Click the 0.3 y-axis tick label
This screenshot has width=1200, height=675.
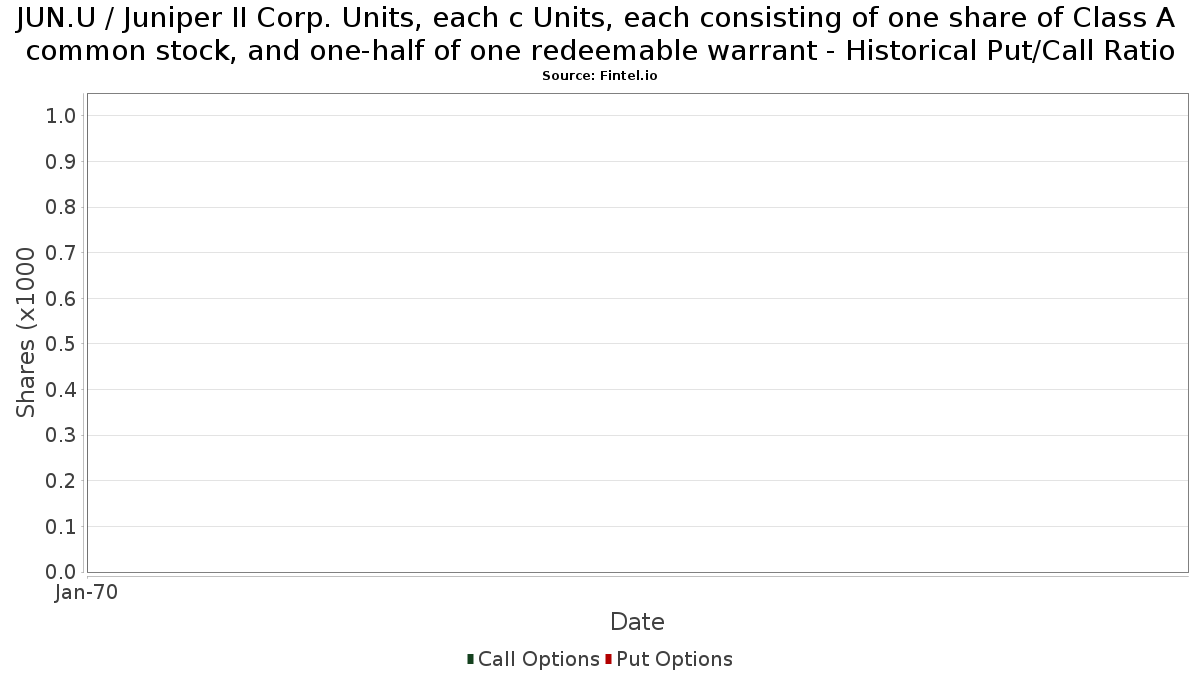point(61,435)
